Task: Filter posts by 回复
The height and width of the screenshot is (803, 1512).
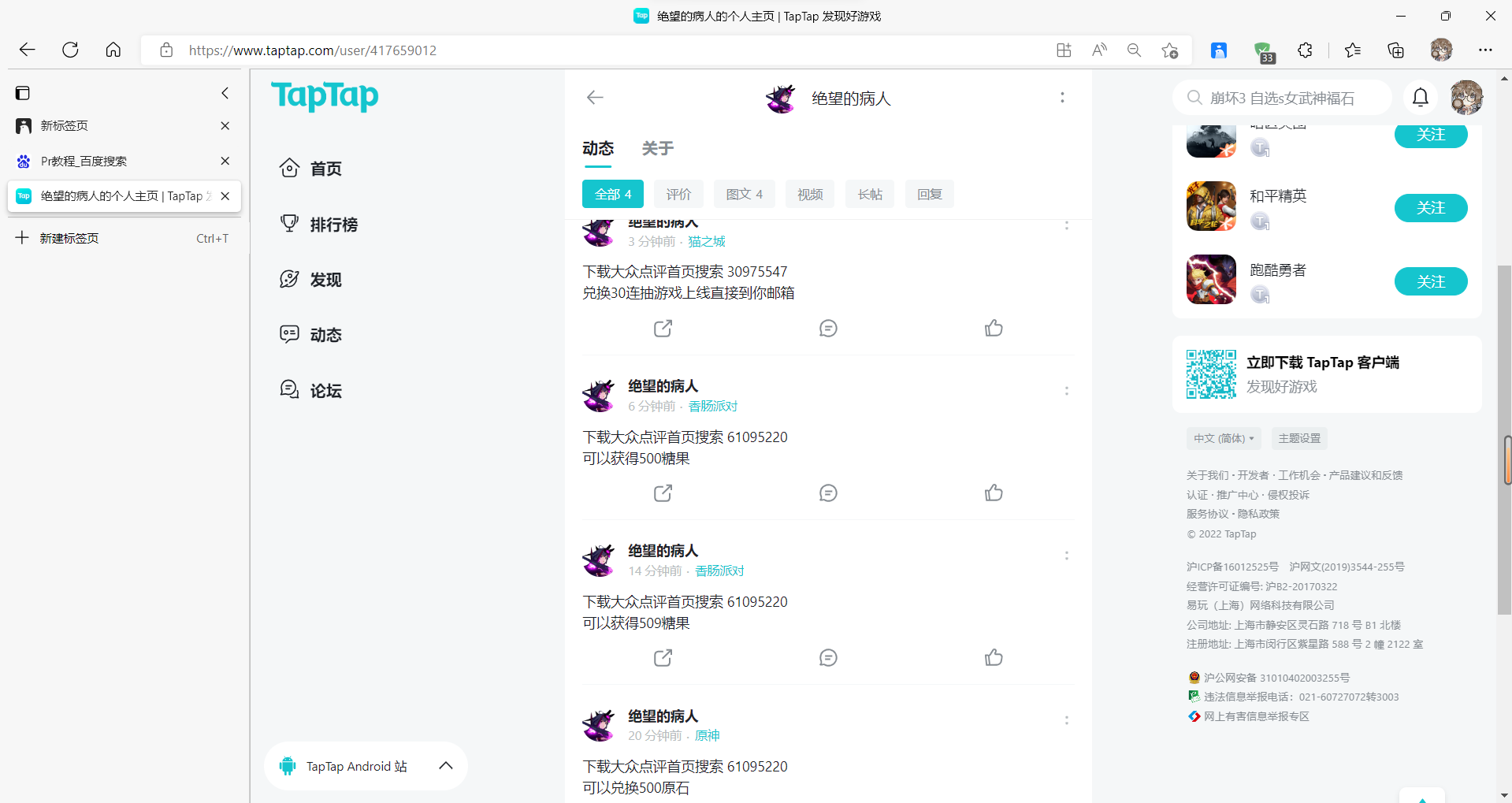Action: (930, 194)
